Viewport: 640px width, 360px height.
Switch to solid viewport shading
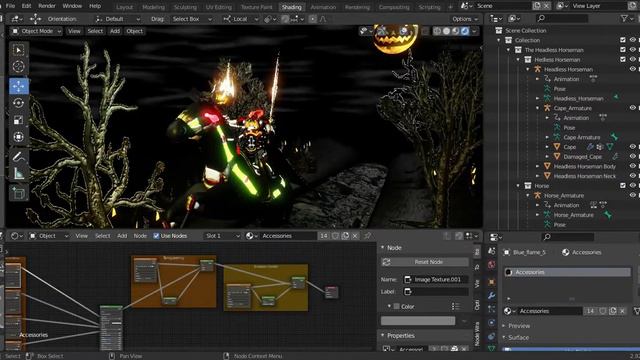tap(446, 31)
